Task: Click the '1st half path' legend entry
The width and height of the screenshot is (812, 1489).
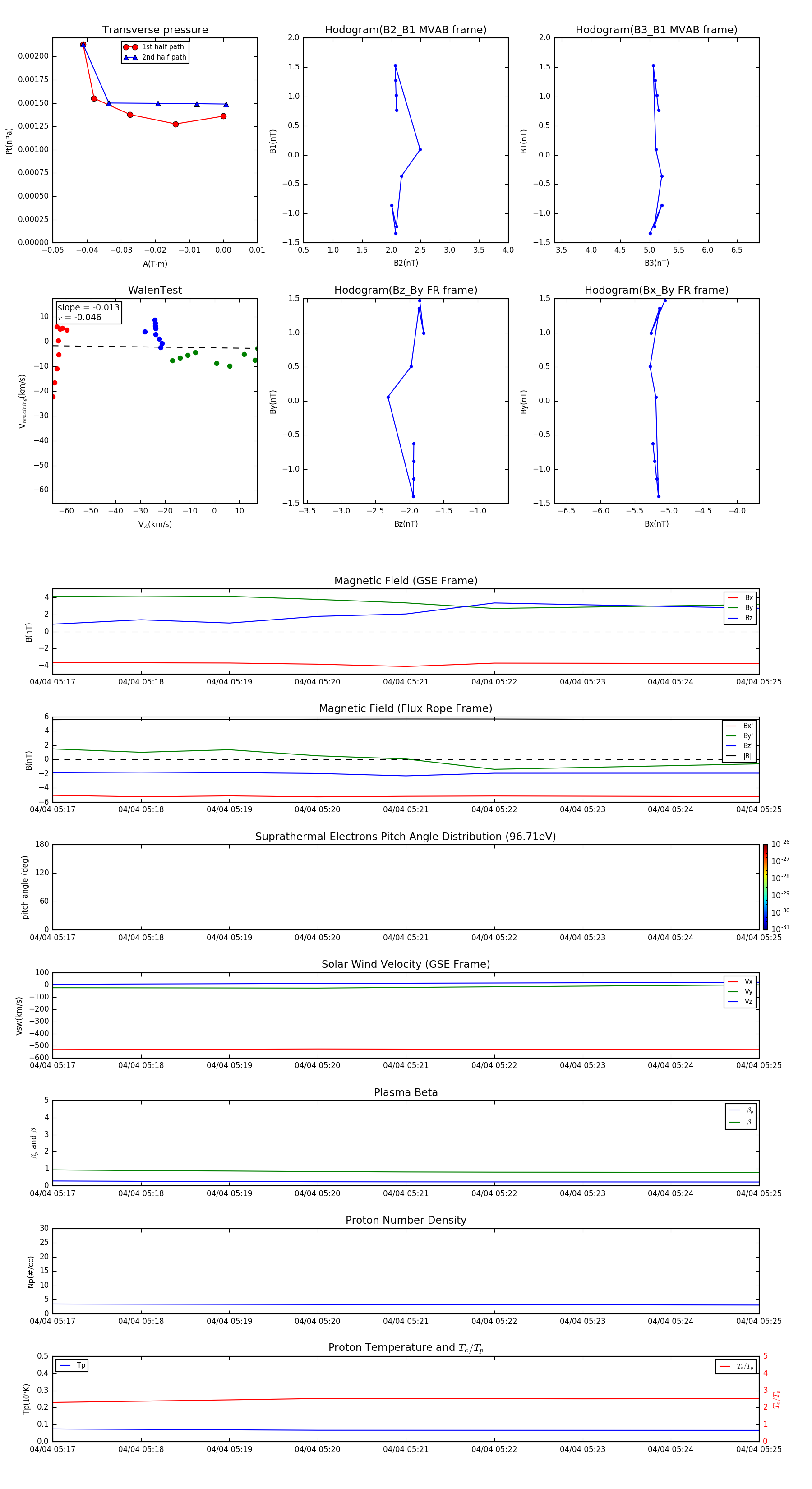Action: click(154, 47)
